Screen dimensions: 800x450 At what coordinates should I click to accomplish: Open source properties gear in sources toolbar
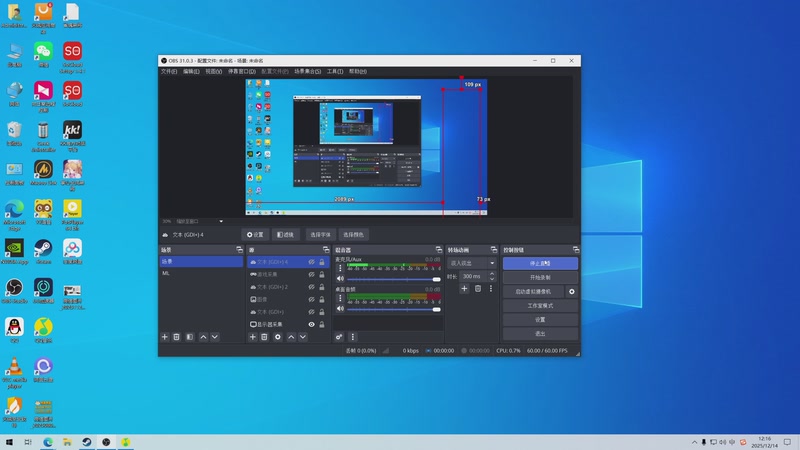(x=277, y=337)
